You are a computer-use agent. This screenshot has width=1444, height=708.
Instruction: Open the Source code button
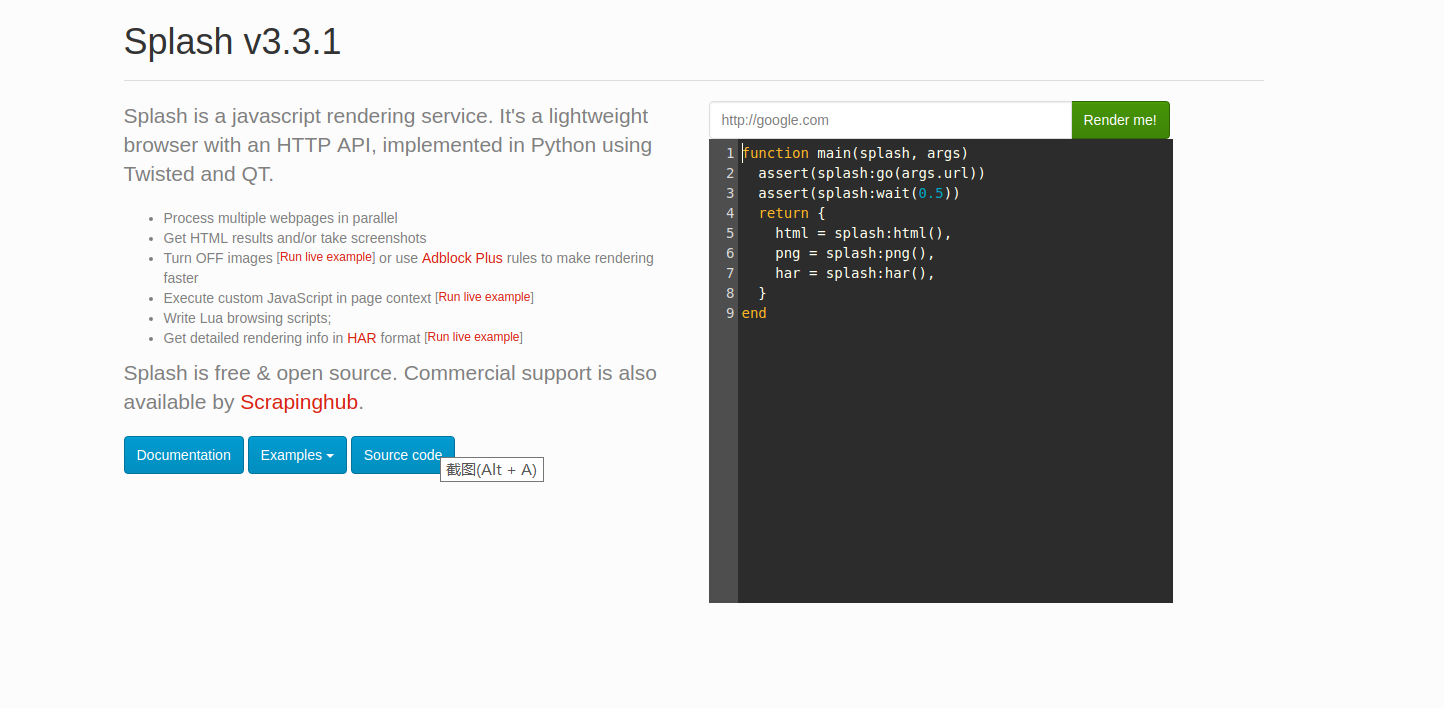click(402, 455)
